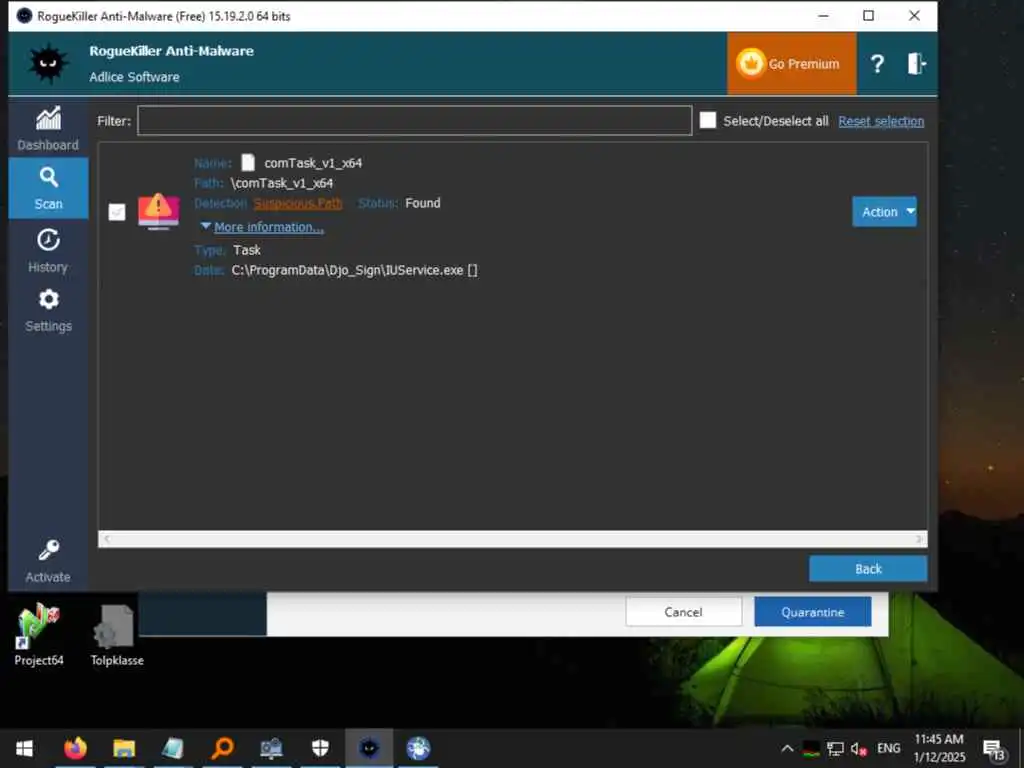Open the Dashboard panel in the sidebar
Image resolution: width=1024 pixels, height=768 pixels.
coord(48,128)
